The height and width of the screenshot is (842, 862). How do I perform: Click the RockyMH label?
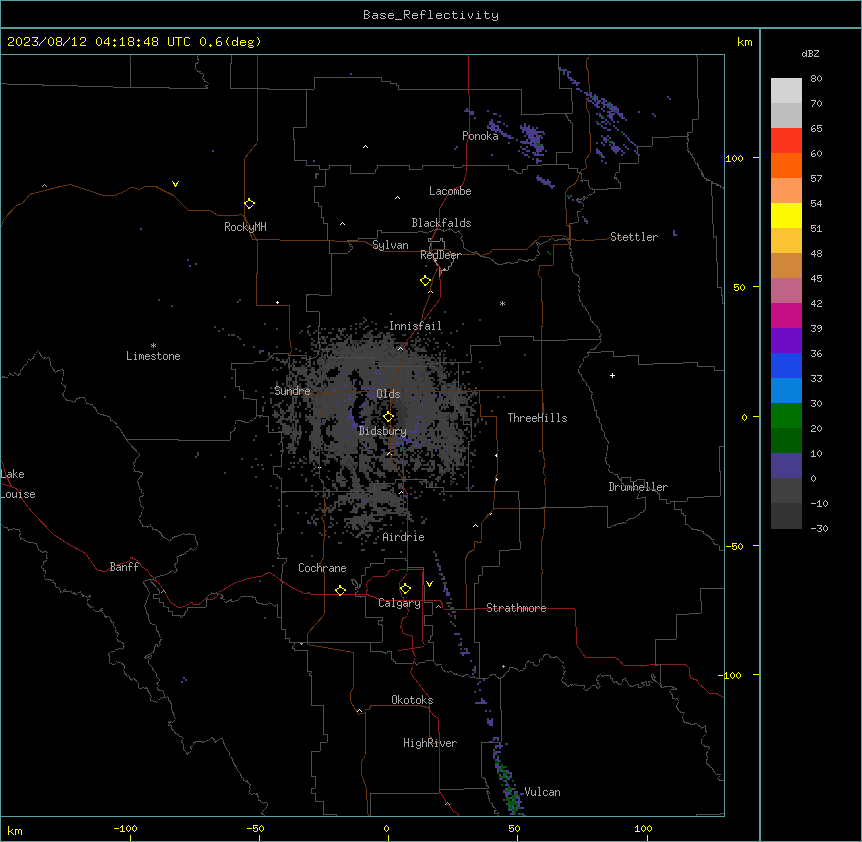[x=245, y=227]
